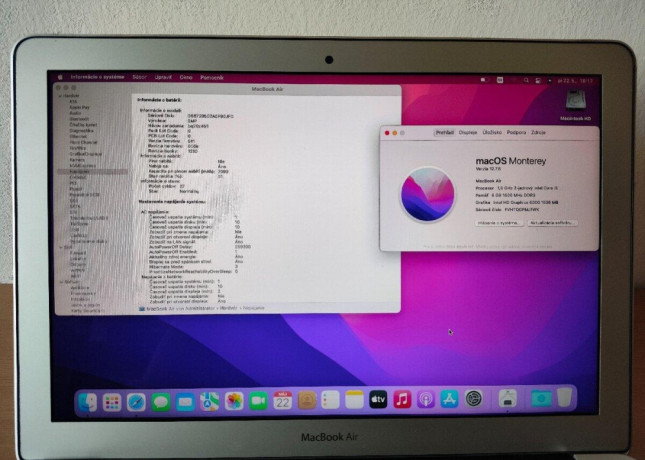Open the Contacts app in Dock
Screen dimensions: 645x460
307,400
